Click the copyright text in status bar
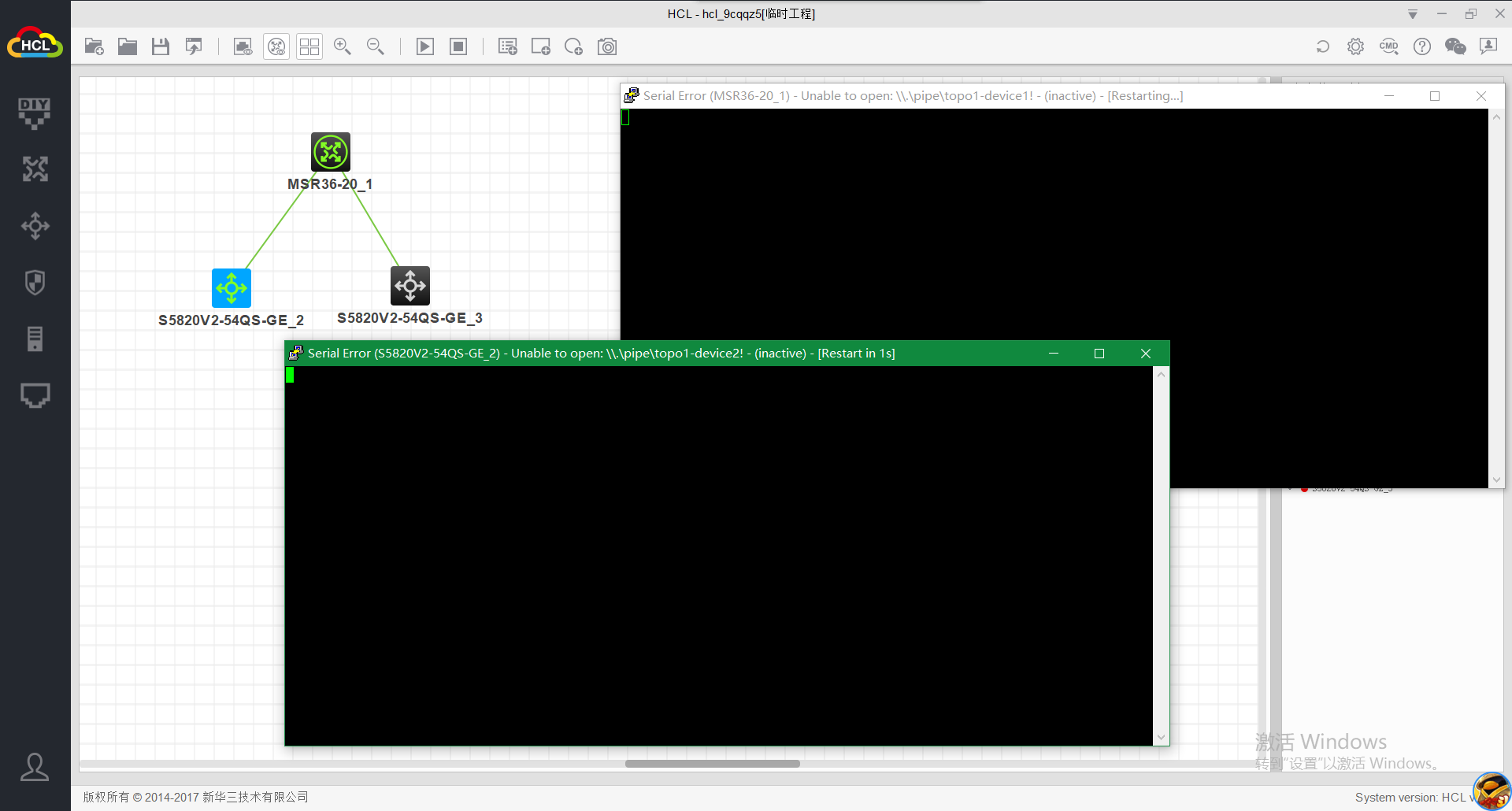Viewport: 1512px width, 811px height. click(x=196, y=798)
